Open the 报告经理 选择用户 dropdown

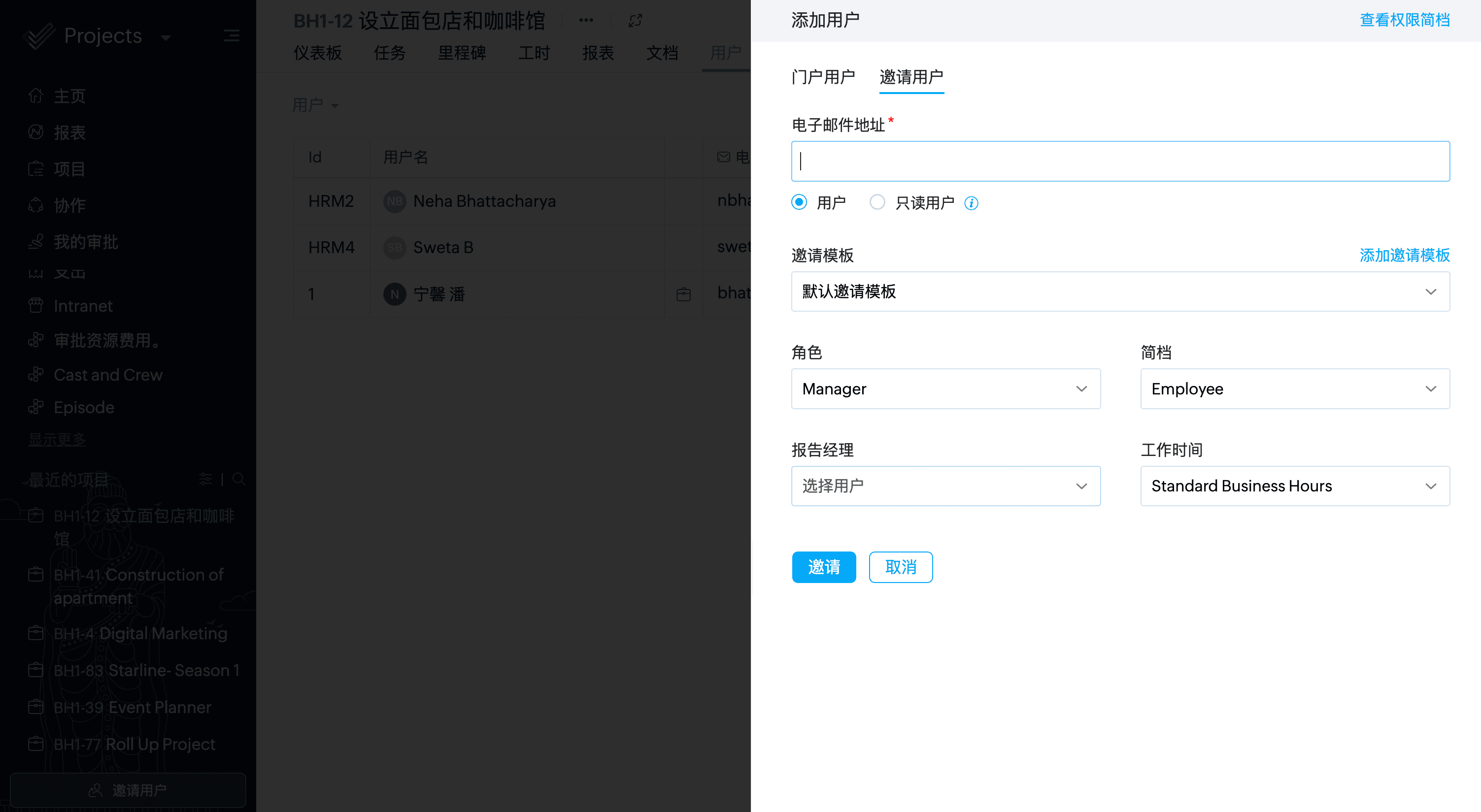[x=945, y=486]
